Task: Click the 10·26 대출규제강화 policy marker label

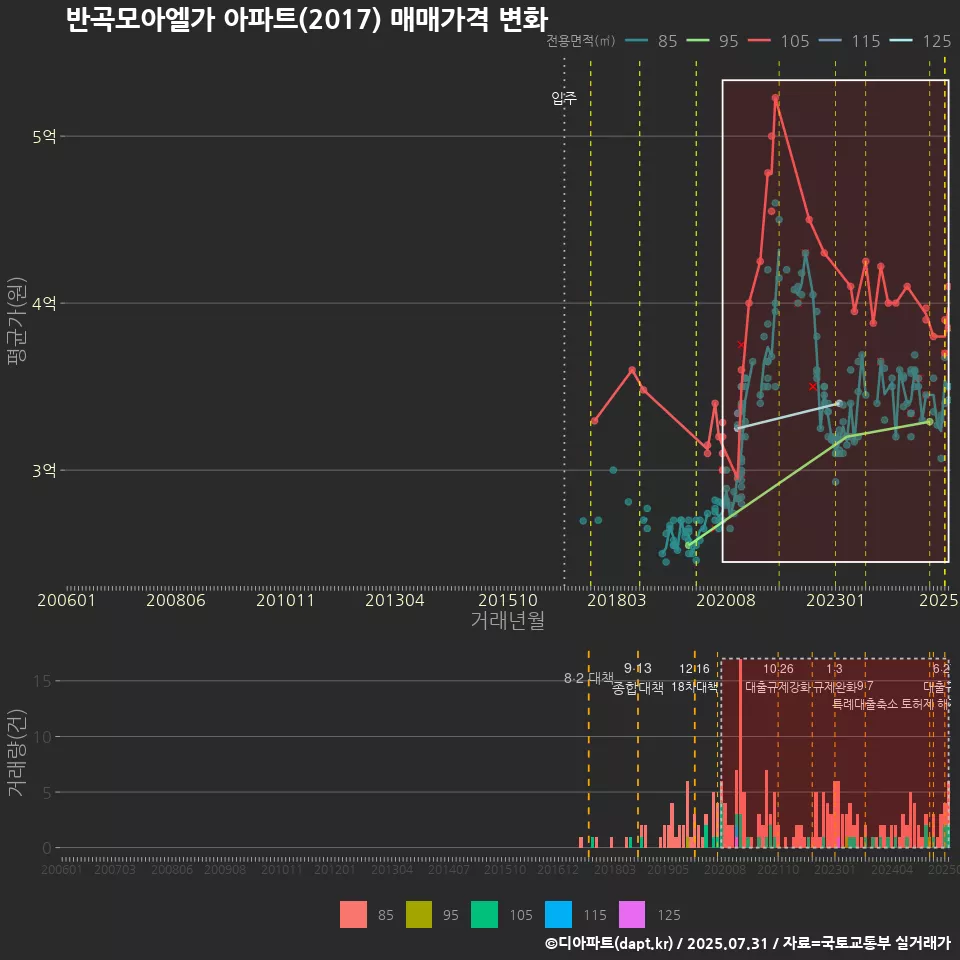Action: point(778,678)
